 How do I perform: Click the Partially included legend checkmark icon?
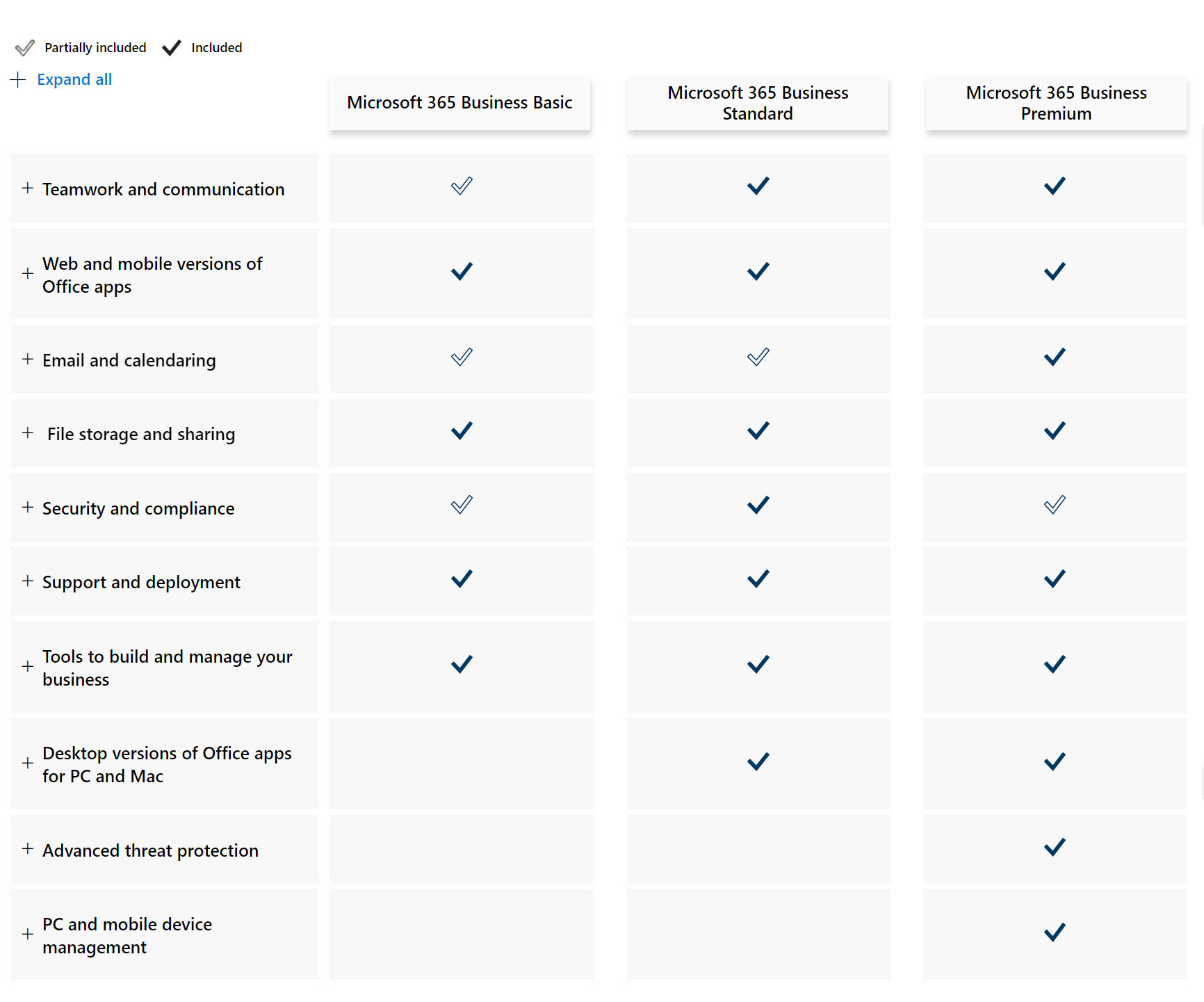tap(25, 48)
